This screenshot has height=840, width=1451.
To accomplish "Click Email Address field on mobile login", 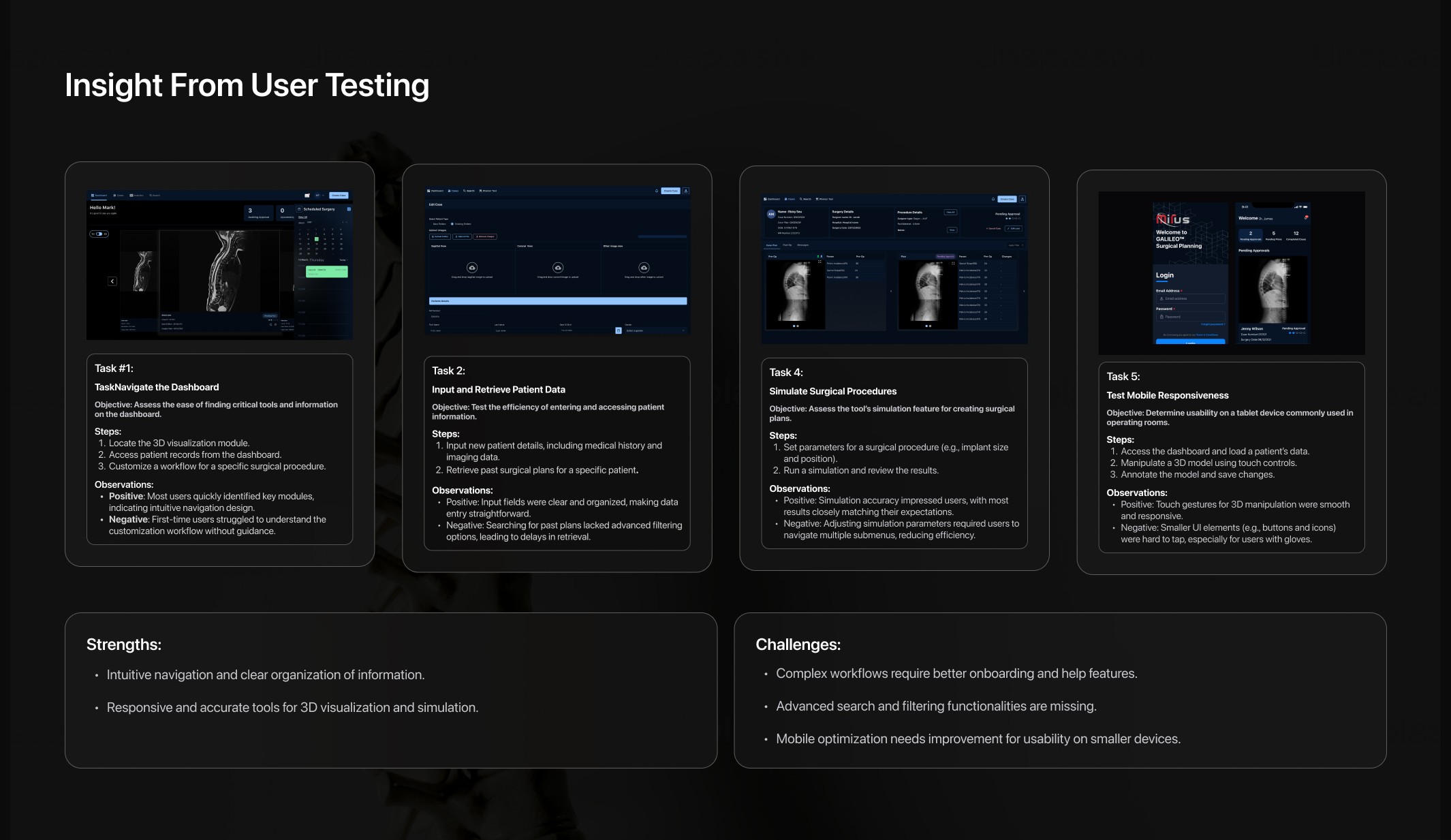I will pos(1190,298).
